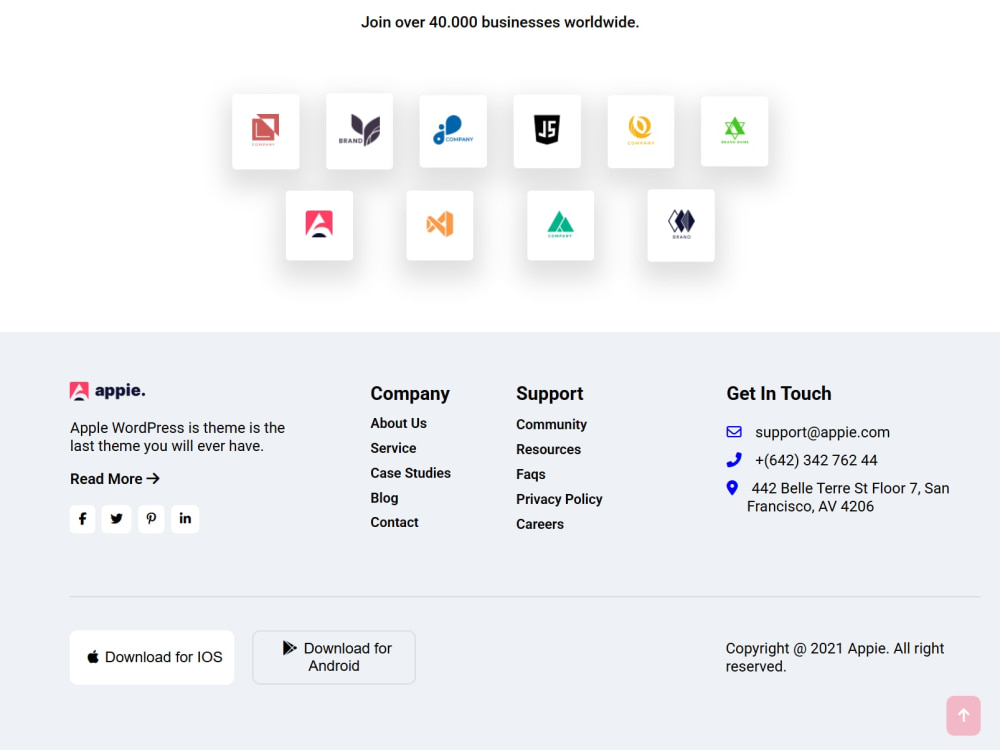The image size is (1000, 750).
Task: Click the red square company logo card
Action: (265, 131)
